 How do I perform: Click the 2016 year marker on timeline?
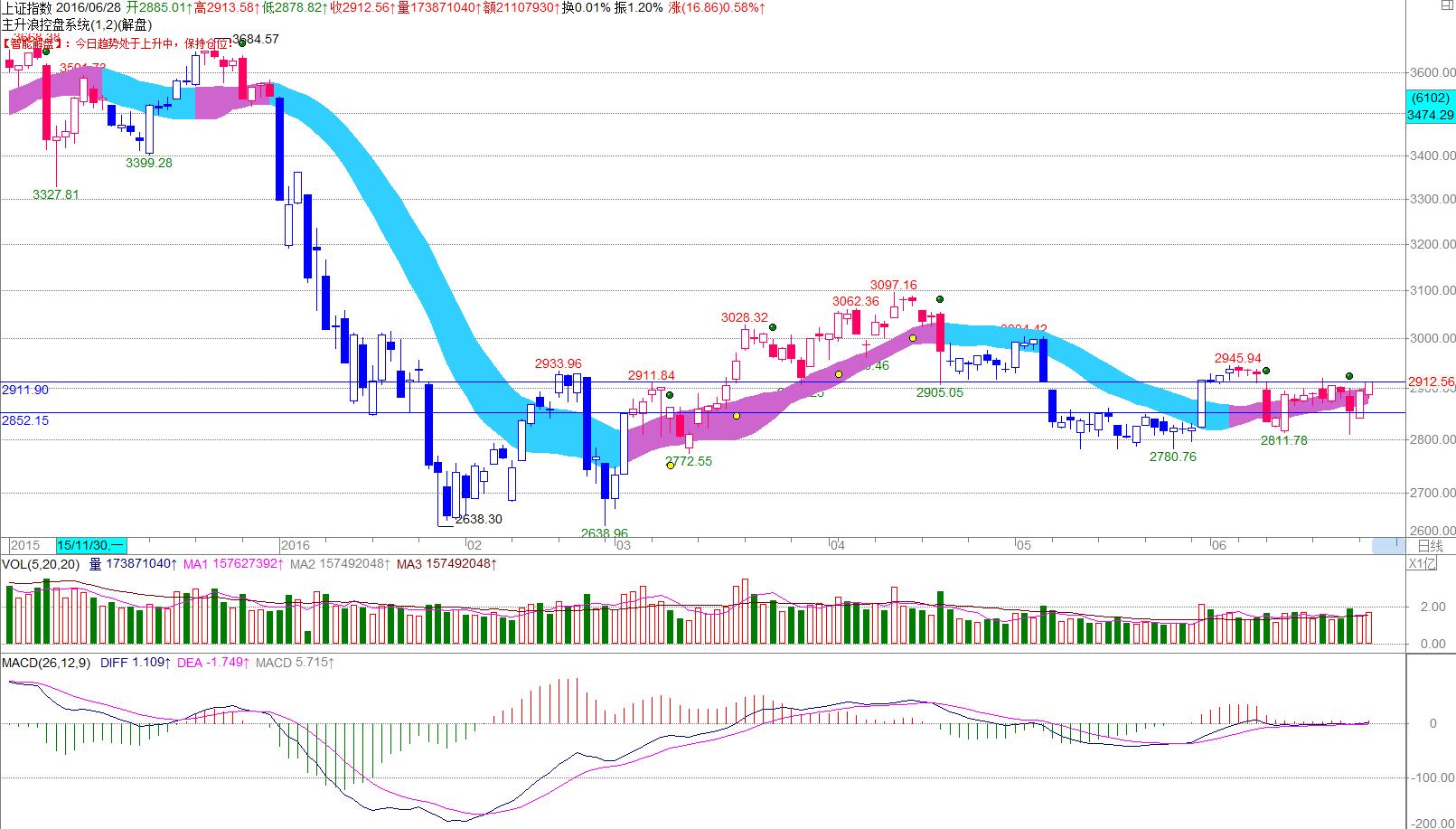click(295, 545)
